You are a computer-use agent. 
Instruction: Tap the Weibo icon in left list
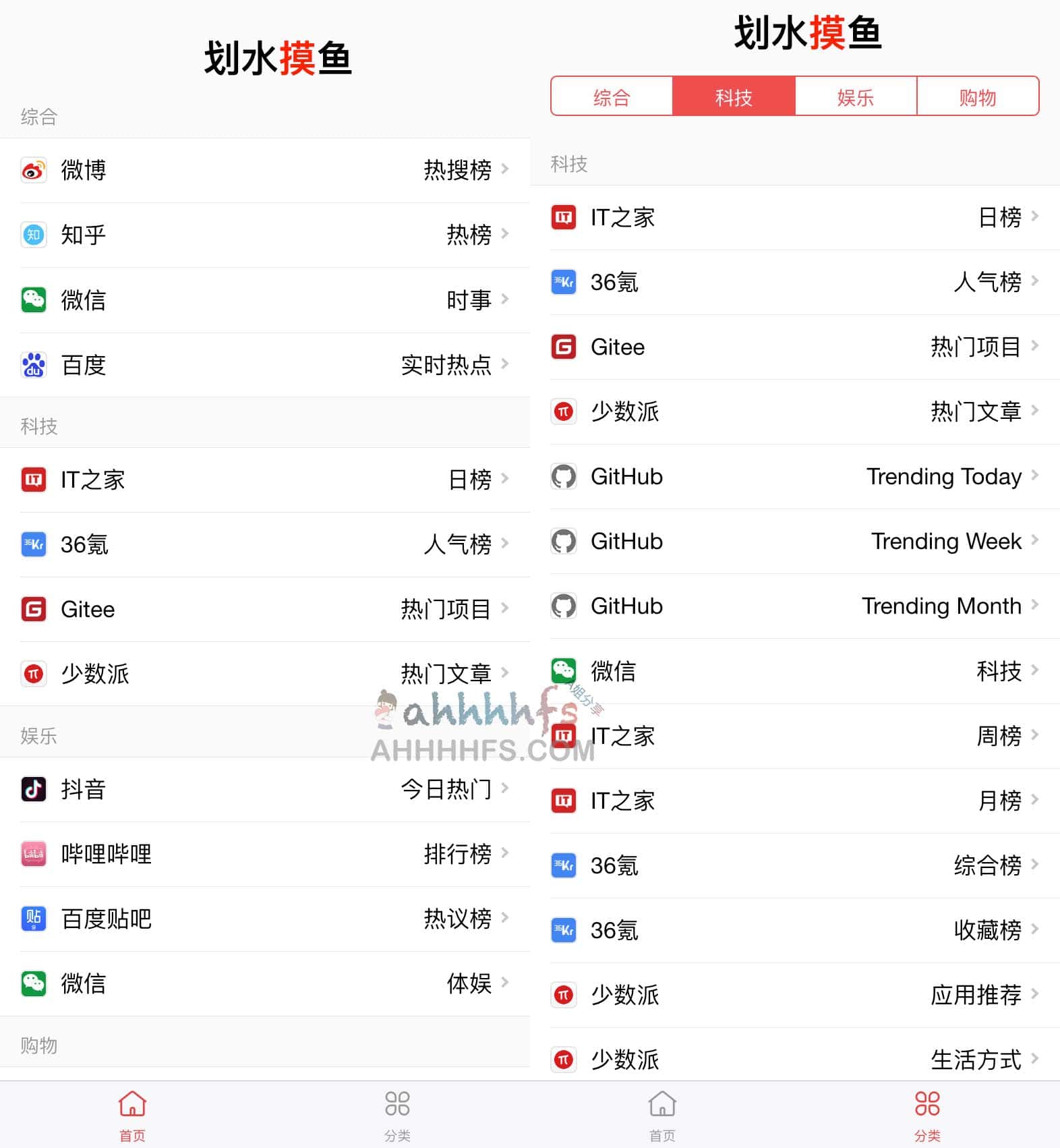pos(34,170)
